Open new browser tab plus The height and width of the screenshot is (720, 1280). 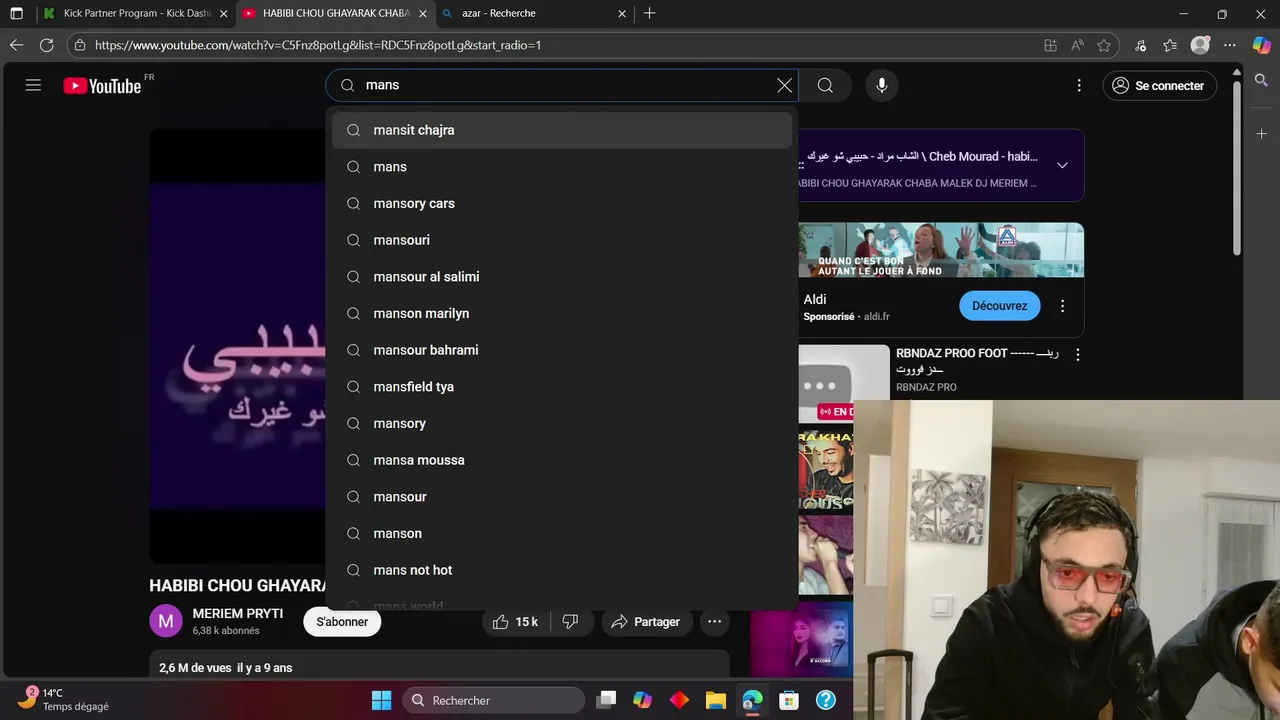(x=650, y=13)
